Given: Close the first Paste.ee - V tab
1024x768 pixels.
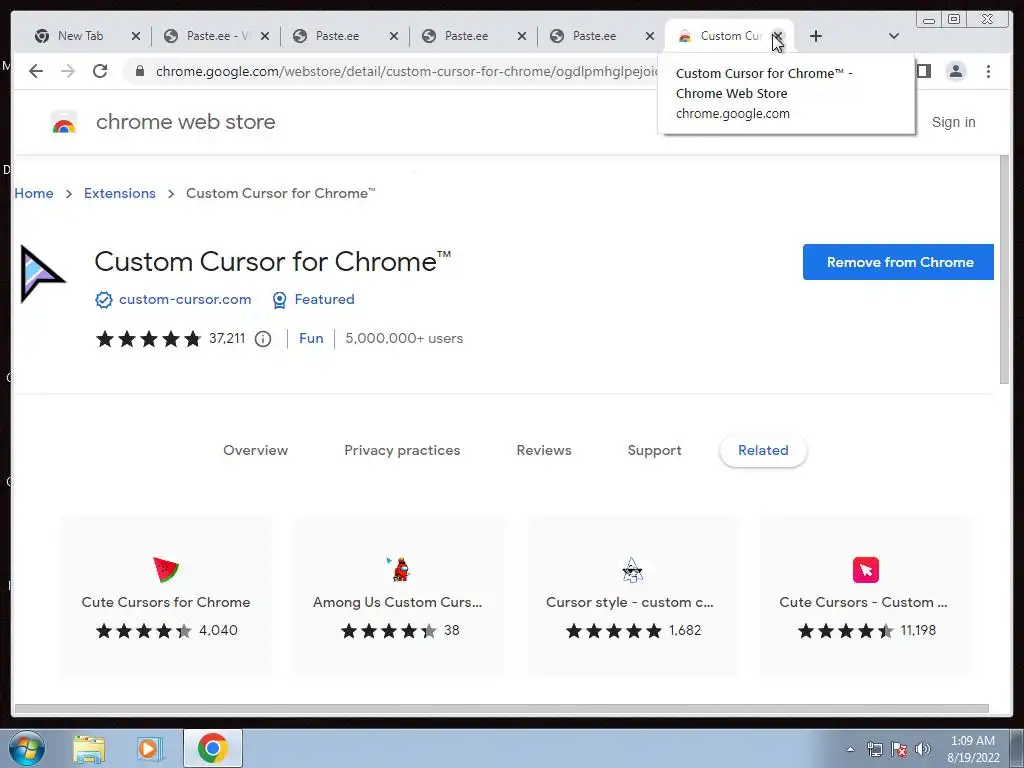Looking at the screenshot, I should 264,36.
